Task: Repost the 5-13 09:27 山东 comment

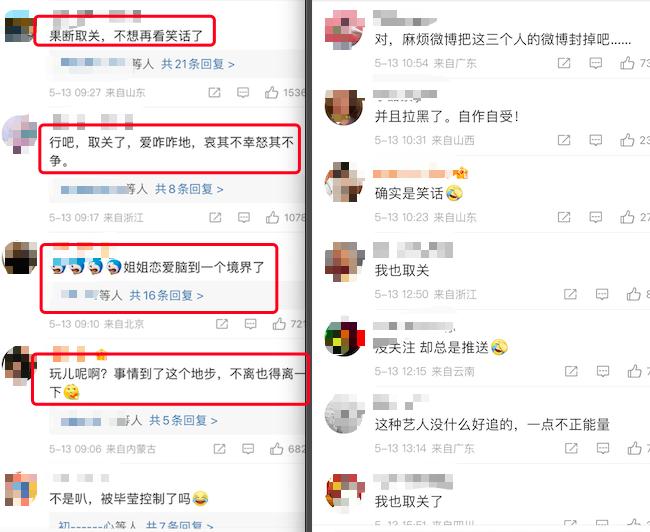Action: click(x=214, y=92)
